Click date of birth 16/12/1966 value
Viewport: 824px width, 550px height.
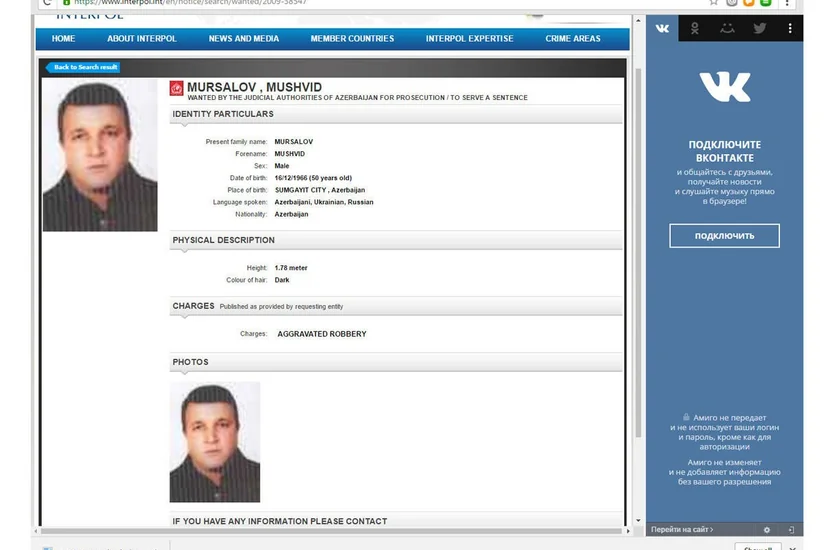(313, 178)
